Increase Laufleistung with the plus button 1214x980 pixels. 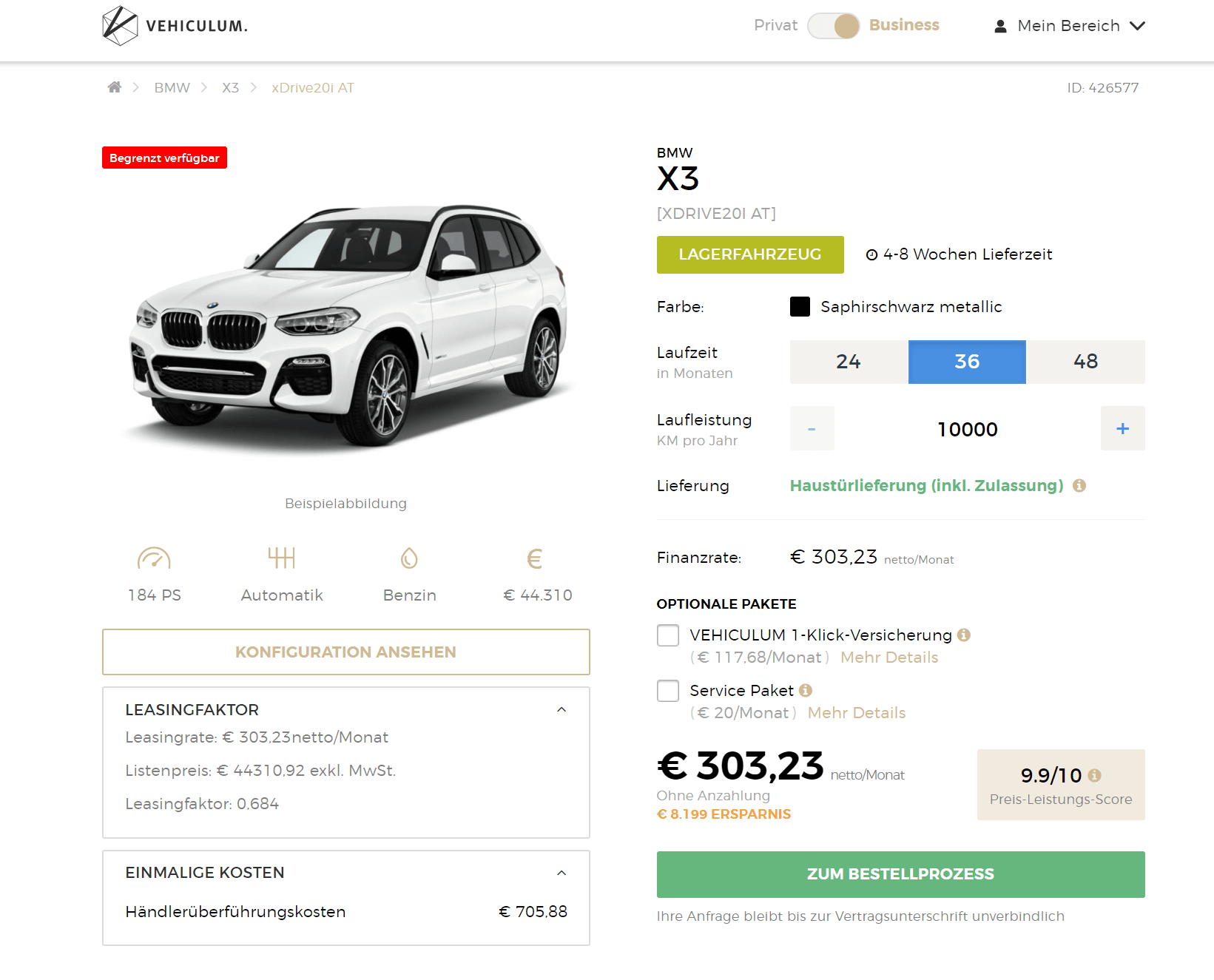(x=1122, y=428)
